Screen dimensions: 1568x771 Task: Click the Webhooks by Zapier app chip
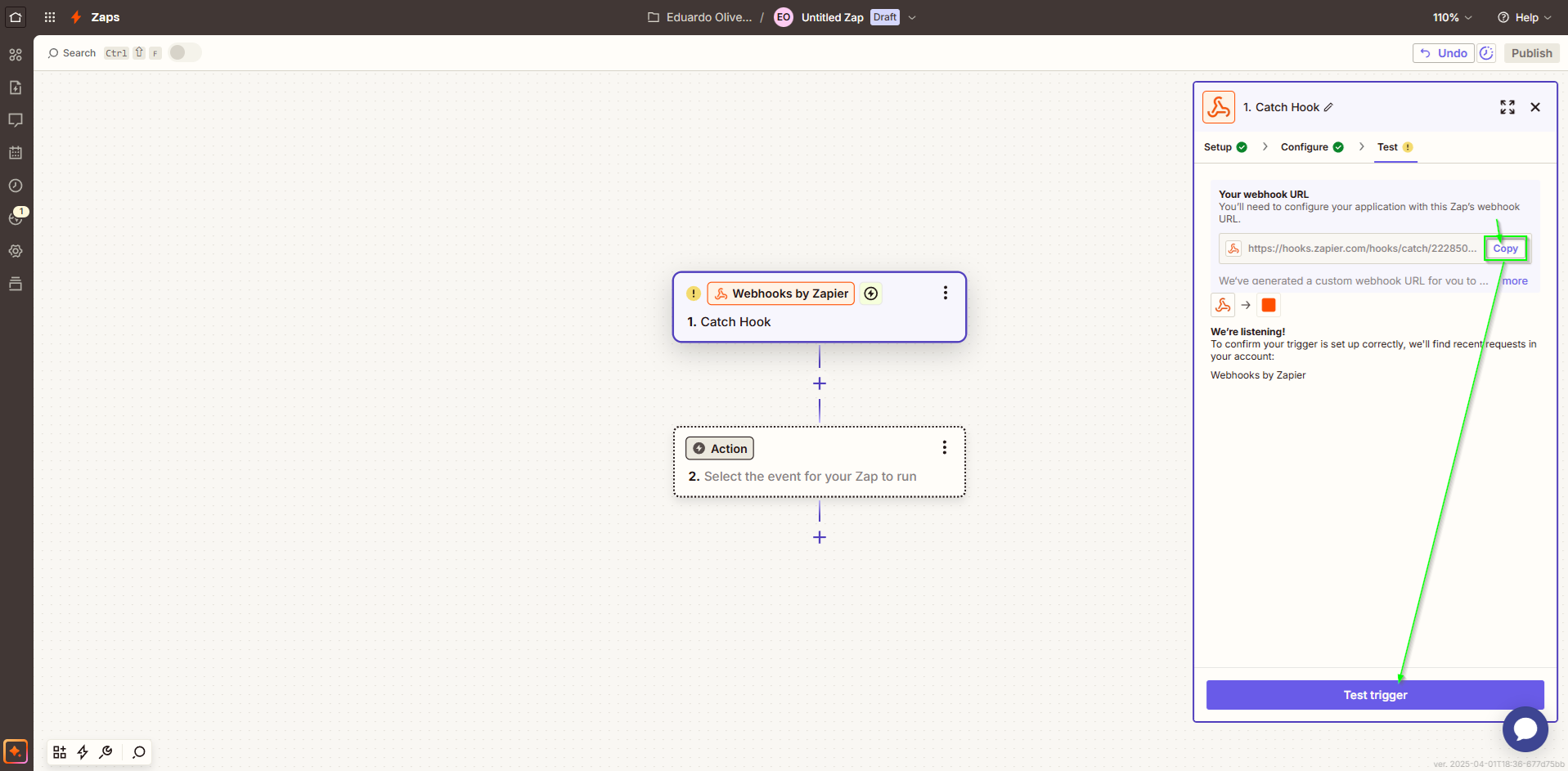(781, 294)
